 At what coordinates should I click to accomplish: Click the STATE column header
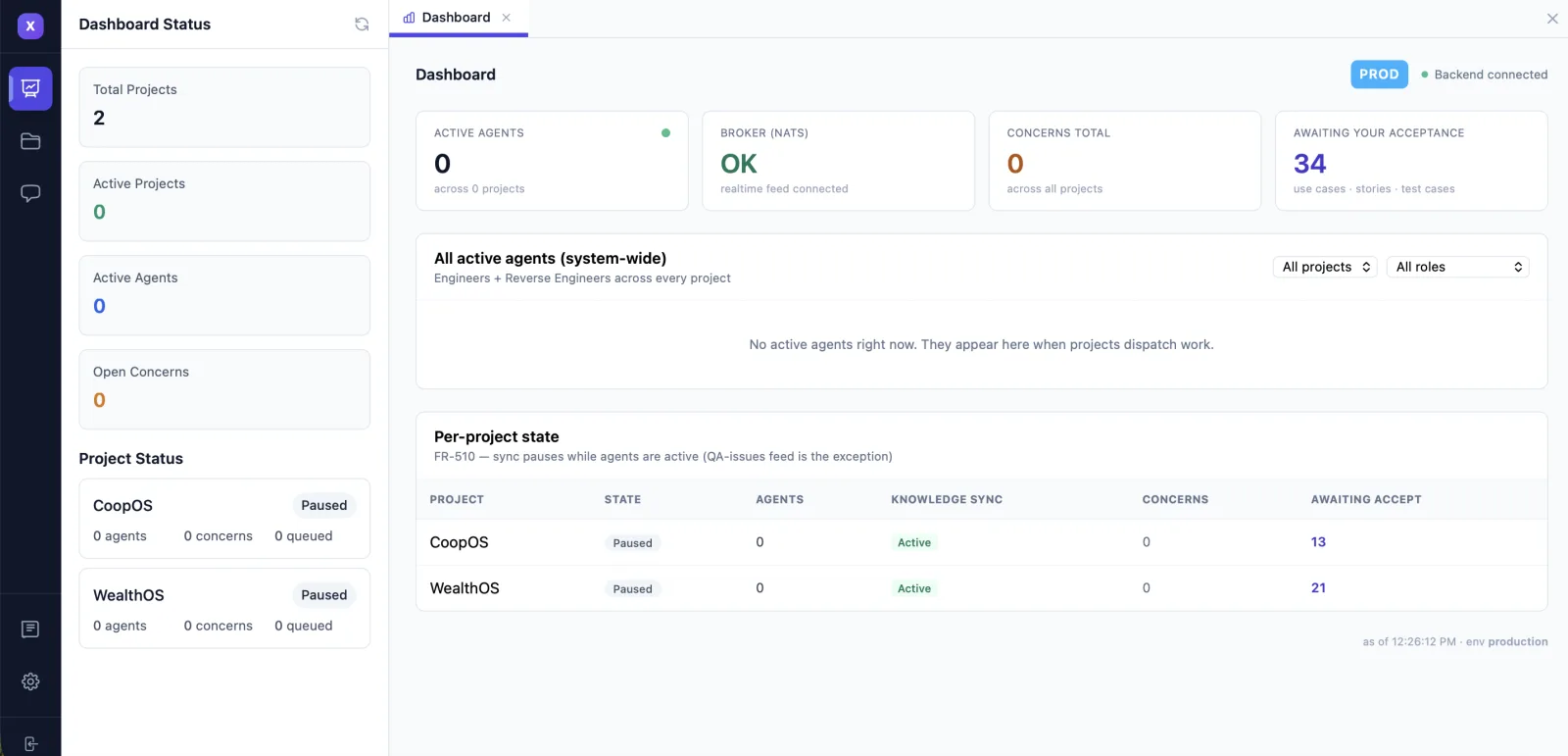click(622, 499)
